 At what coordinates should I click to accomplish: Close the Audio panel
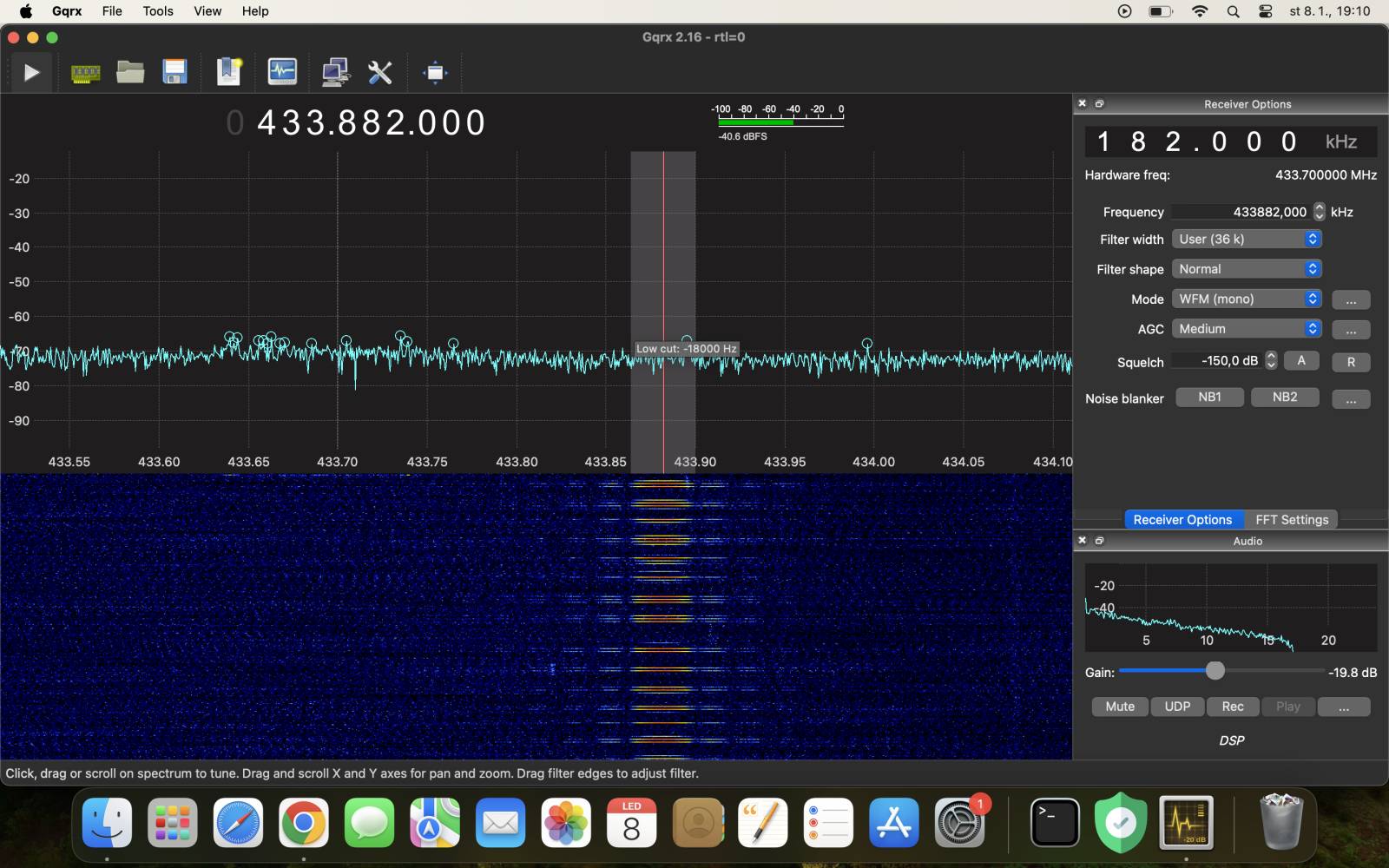[1083, 540]
